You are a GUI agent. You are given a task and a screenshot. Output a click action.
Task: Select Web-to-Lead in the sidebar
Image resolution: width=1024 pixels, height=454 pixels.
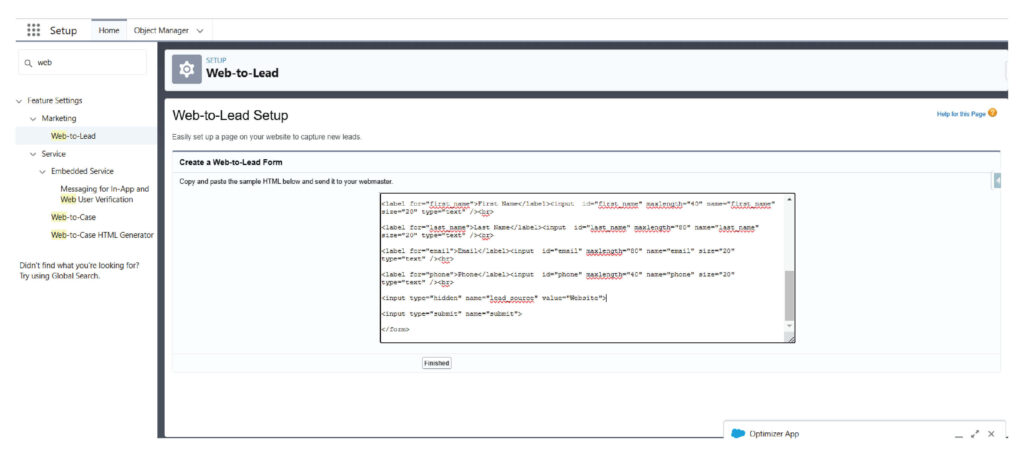pos(73,136)
